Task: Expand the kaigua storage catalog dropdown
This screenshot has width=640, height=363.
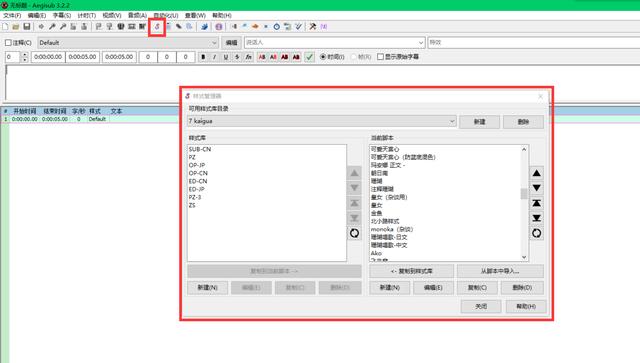Action: [452, 121]
